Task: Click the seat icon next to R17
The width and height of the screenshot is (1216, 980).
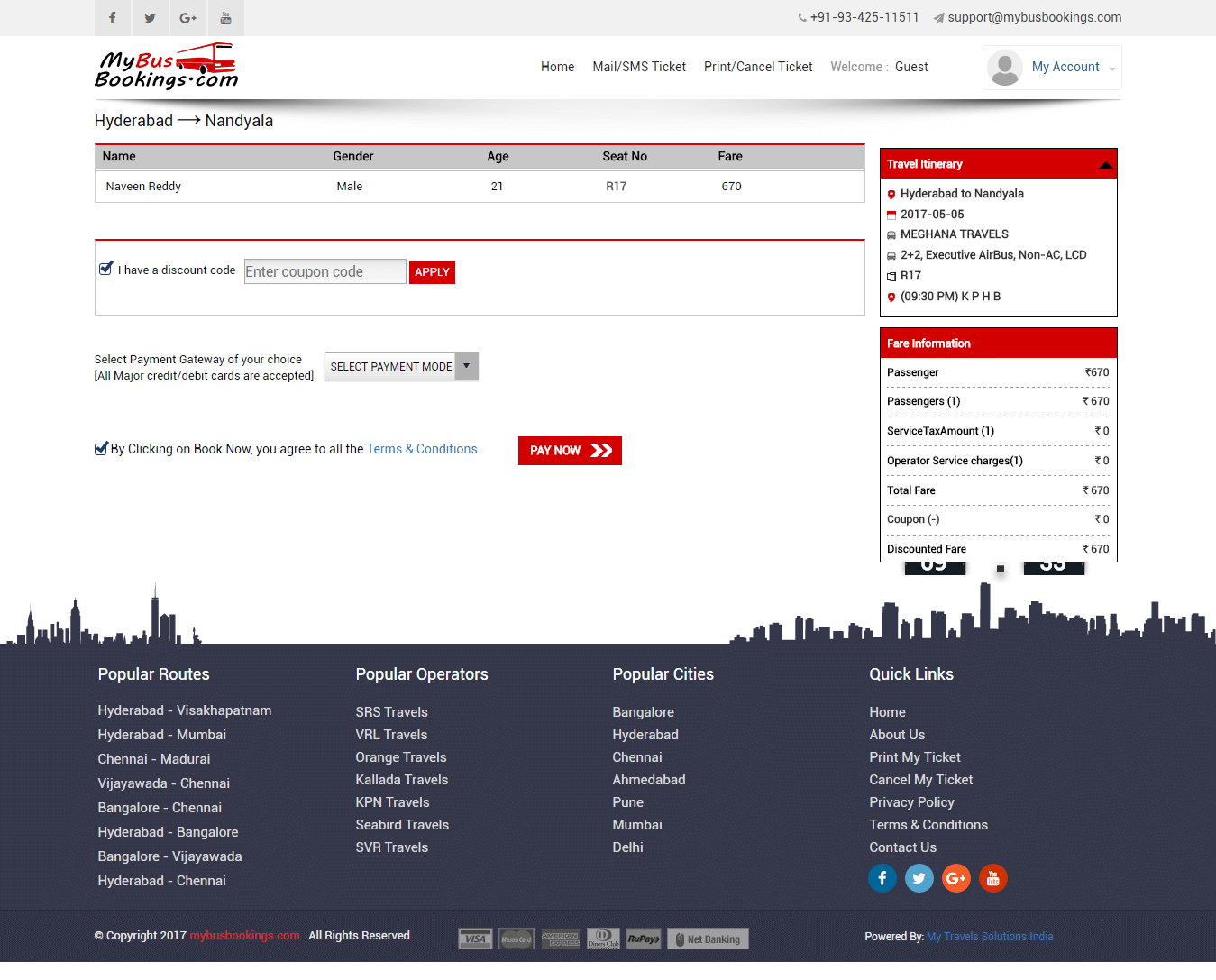Action: (891, 277)
